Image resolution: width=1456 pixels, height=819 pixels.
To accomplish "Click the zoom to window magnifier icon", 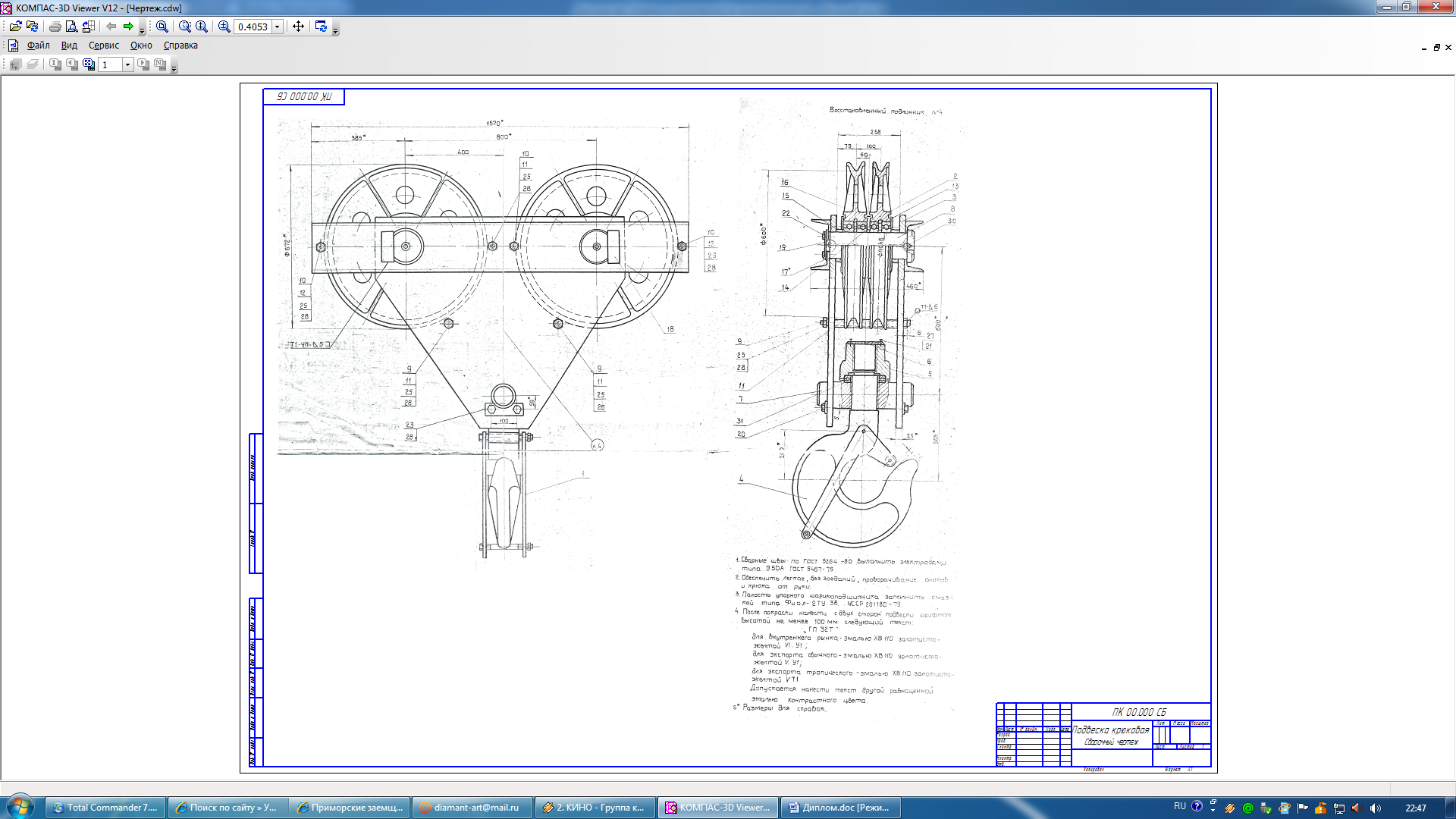I will point(162,27).
